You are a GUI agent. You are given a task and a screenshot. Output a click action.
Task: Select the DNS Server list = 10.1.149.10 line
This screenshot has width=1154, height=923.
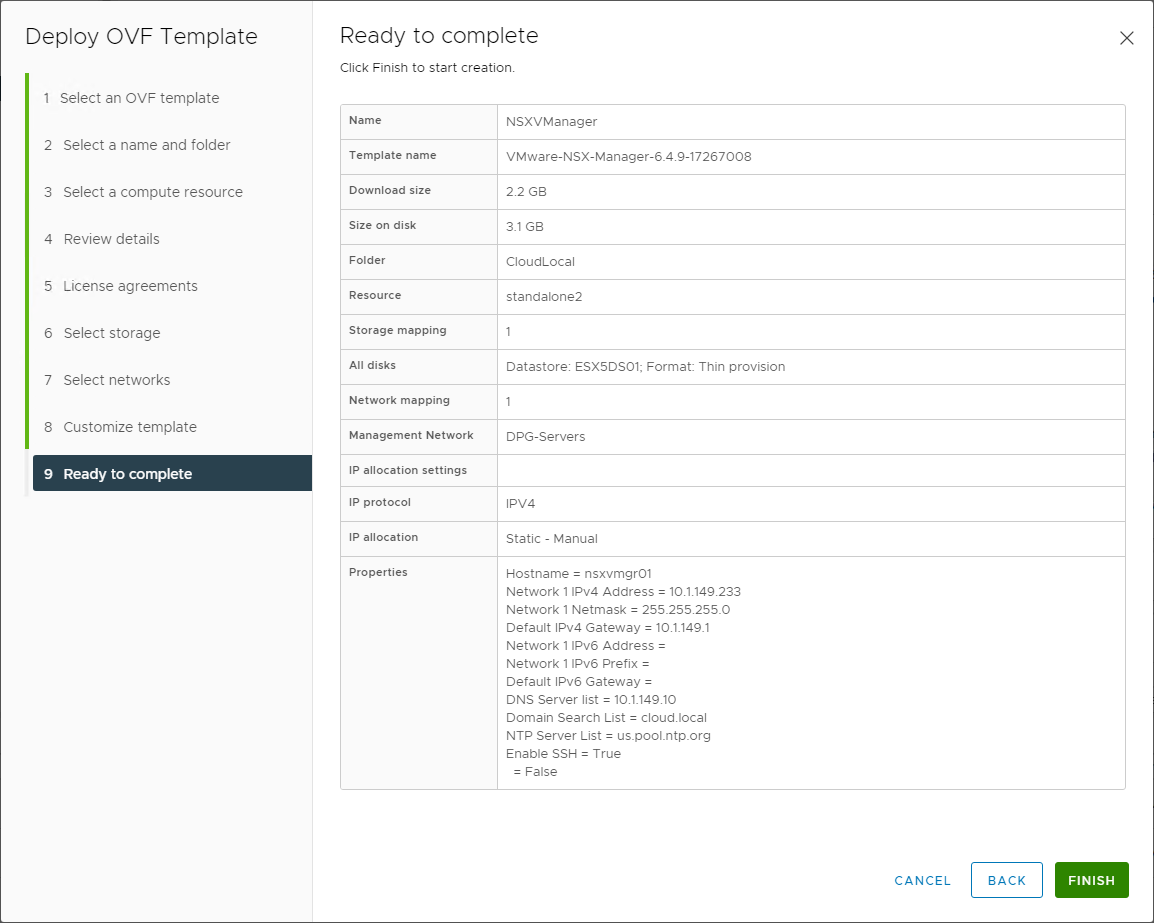[591, 700]
